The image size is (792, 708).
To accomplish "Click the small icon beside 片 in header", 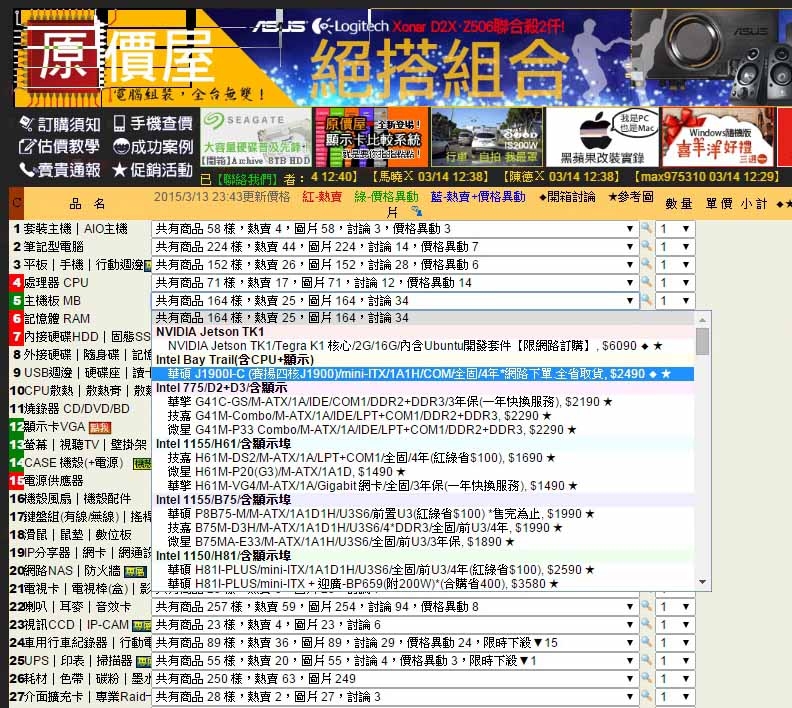I will point(416,211).
